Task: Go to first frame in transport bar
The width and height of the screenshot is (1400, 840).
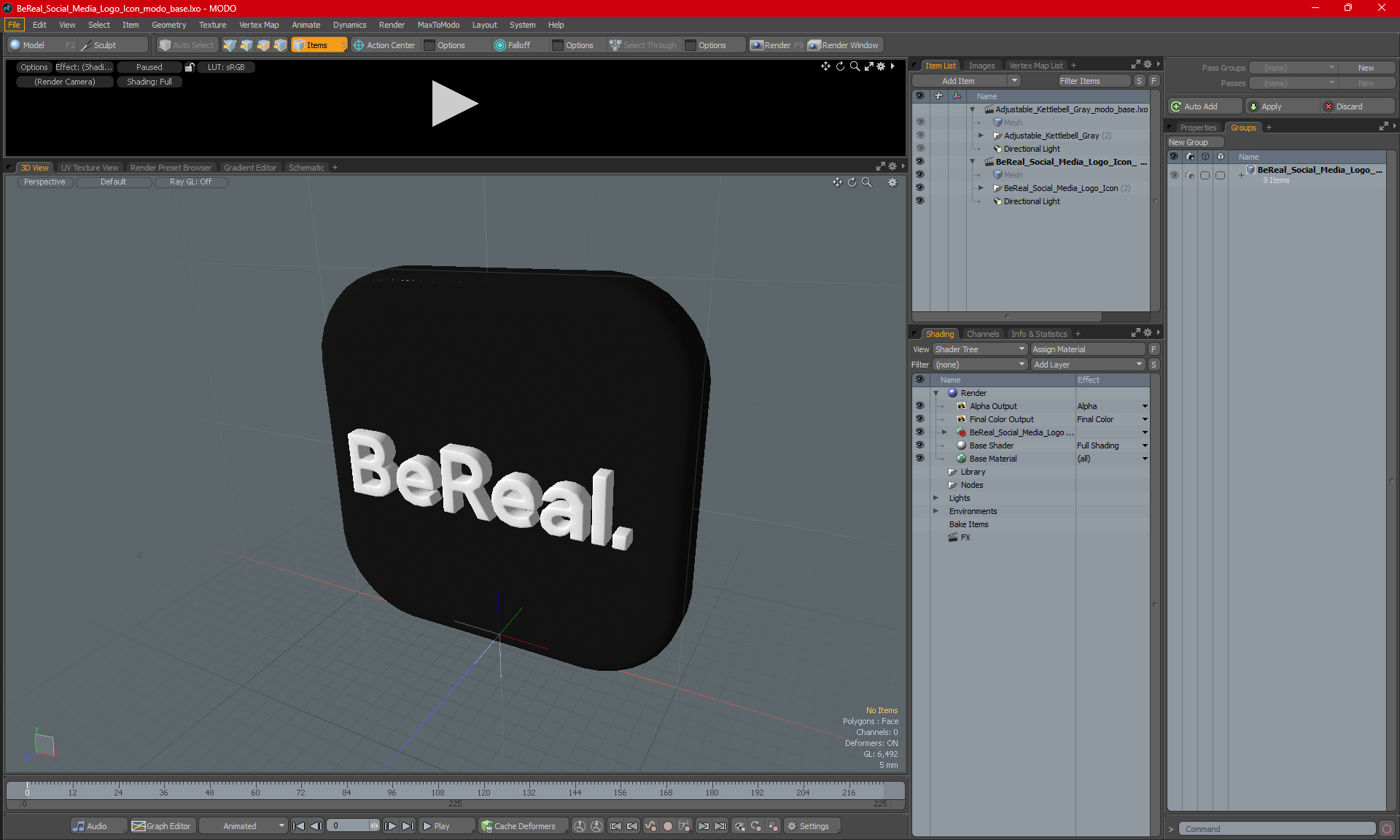Action: coord(298,826)
